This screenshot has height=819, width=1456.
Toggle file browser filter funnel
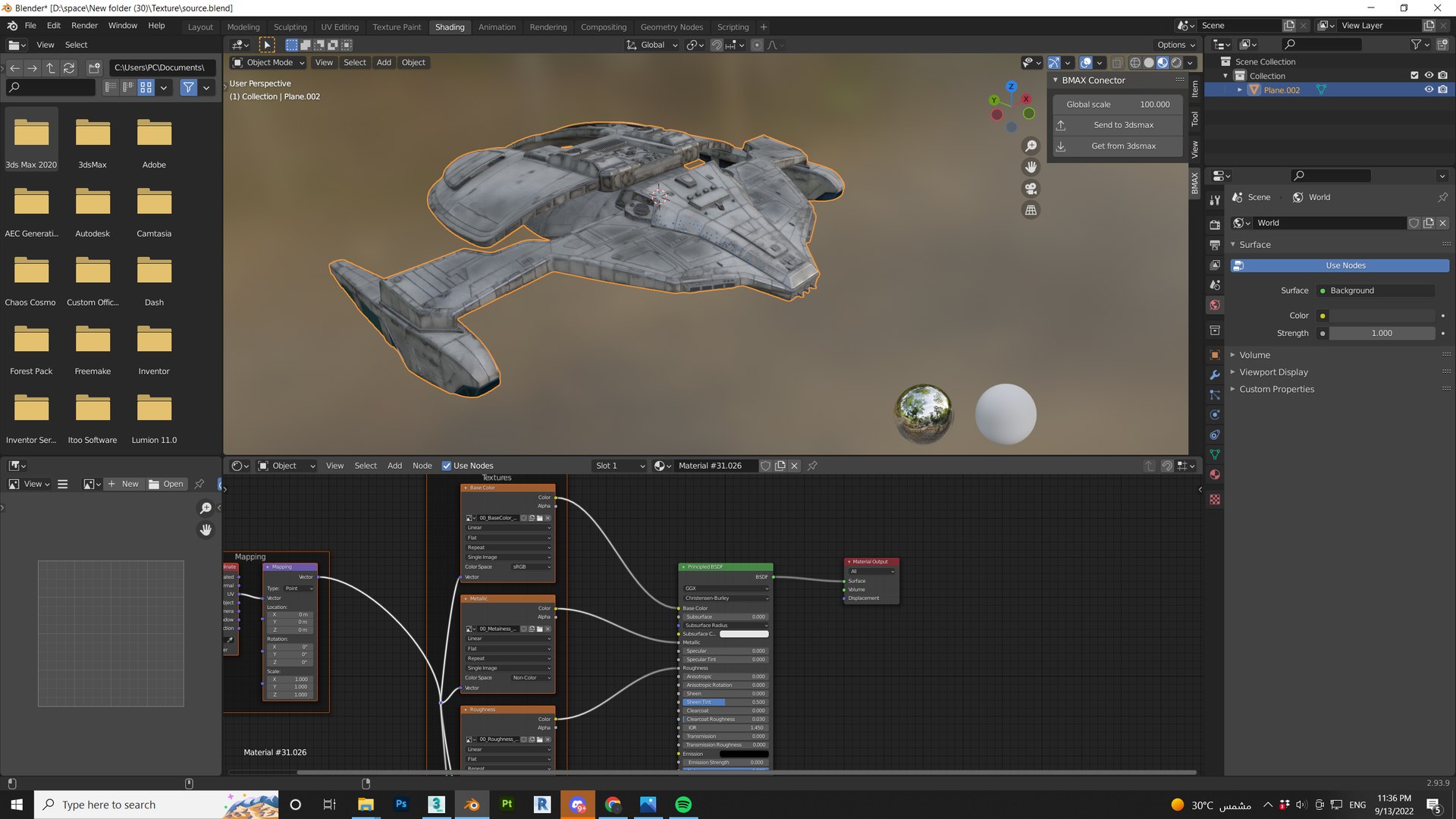tap(188, 88)
